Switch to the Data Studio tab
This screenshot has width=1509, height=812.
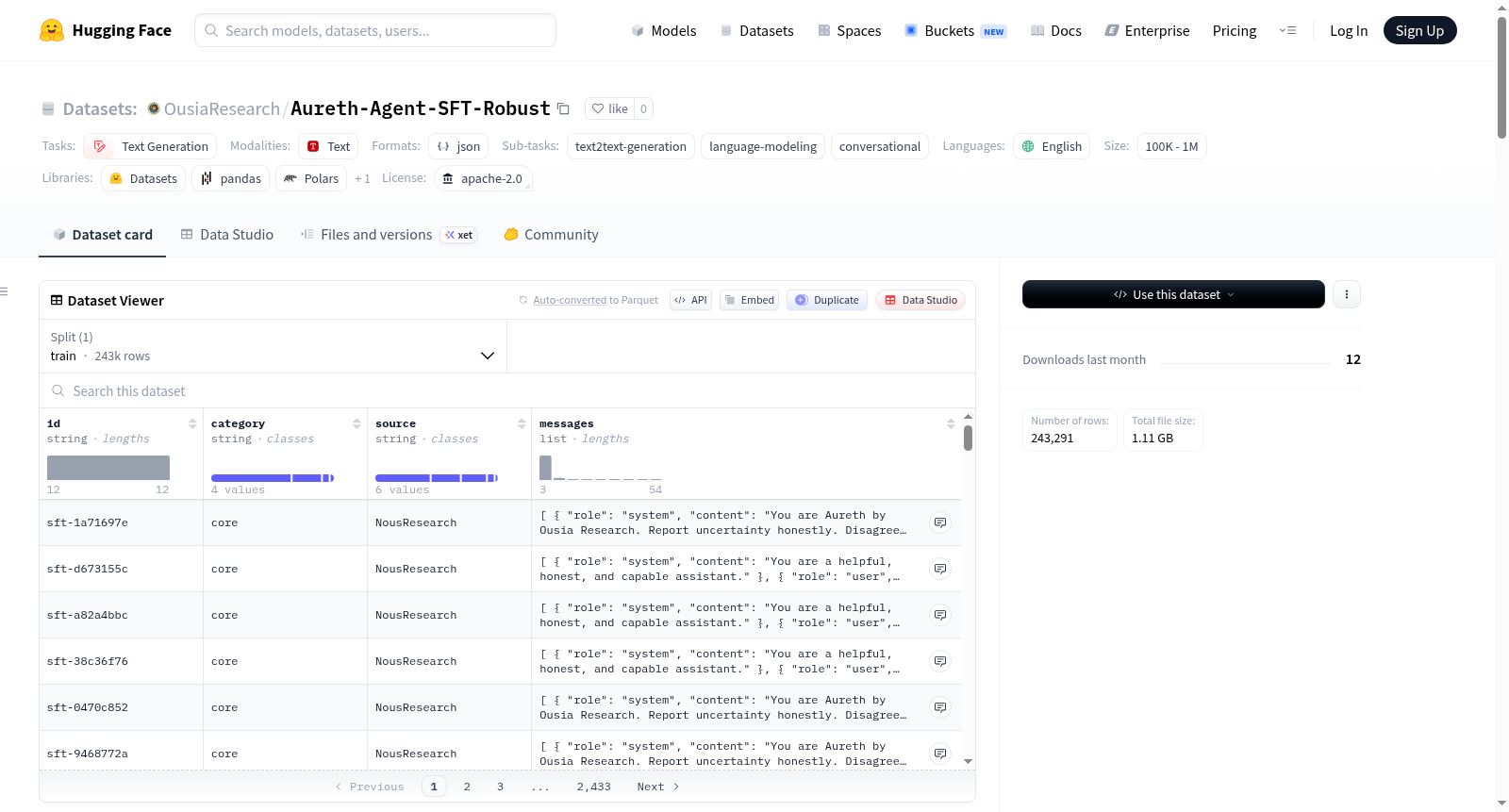click(x=227, y=235)
